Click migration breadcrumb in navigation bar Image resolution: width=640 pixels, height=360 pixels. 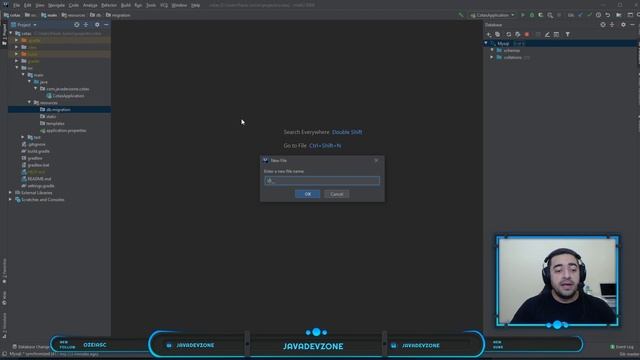(x=118, y=15)
